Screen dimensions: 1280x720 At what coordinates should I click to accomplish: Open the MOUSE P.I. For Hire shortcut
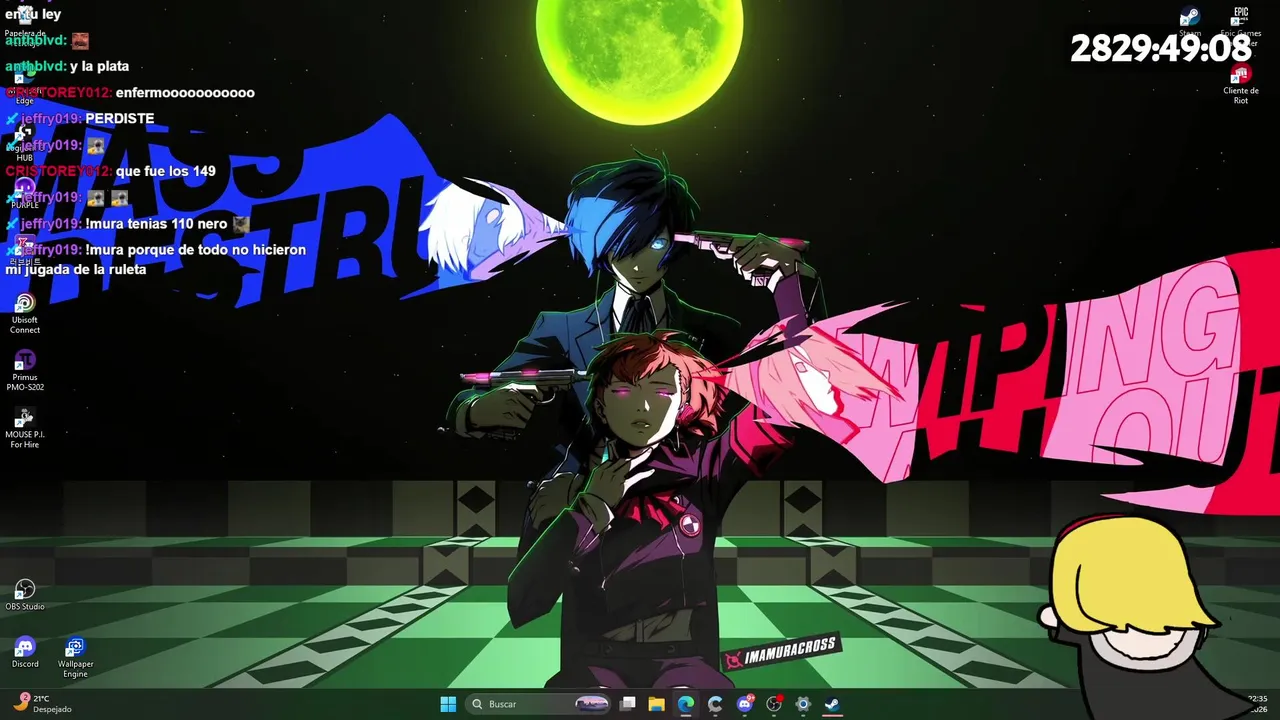click(x=25, y=428)
